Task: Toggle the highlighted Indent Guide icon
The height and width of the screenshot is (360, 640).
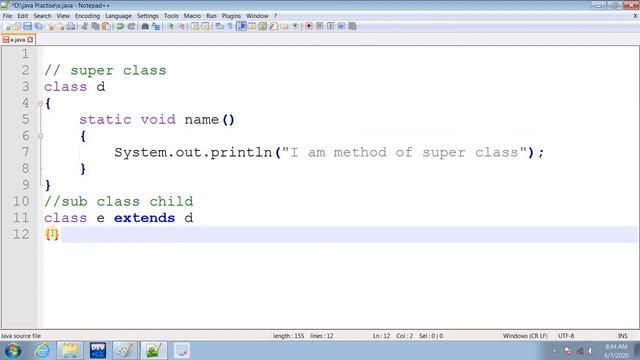Action: coord(241,27)
